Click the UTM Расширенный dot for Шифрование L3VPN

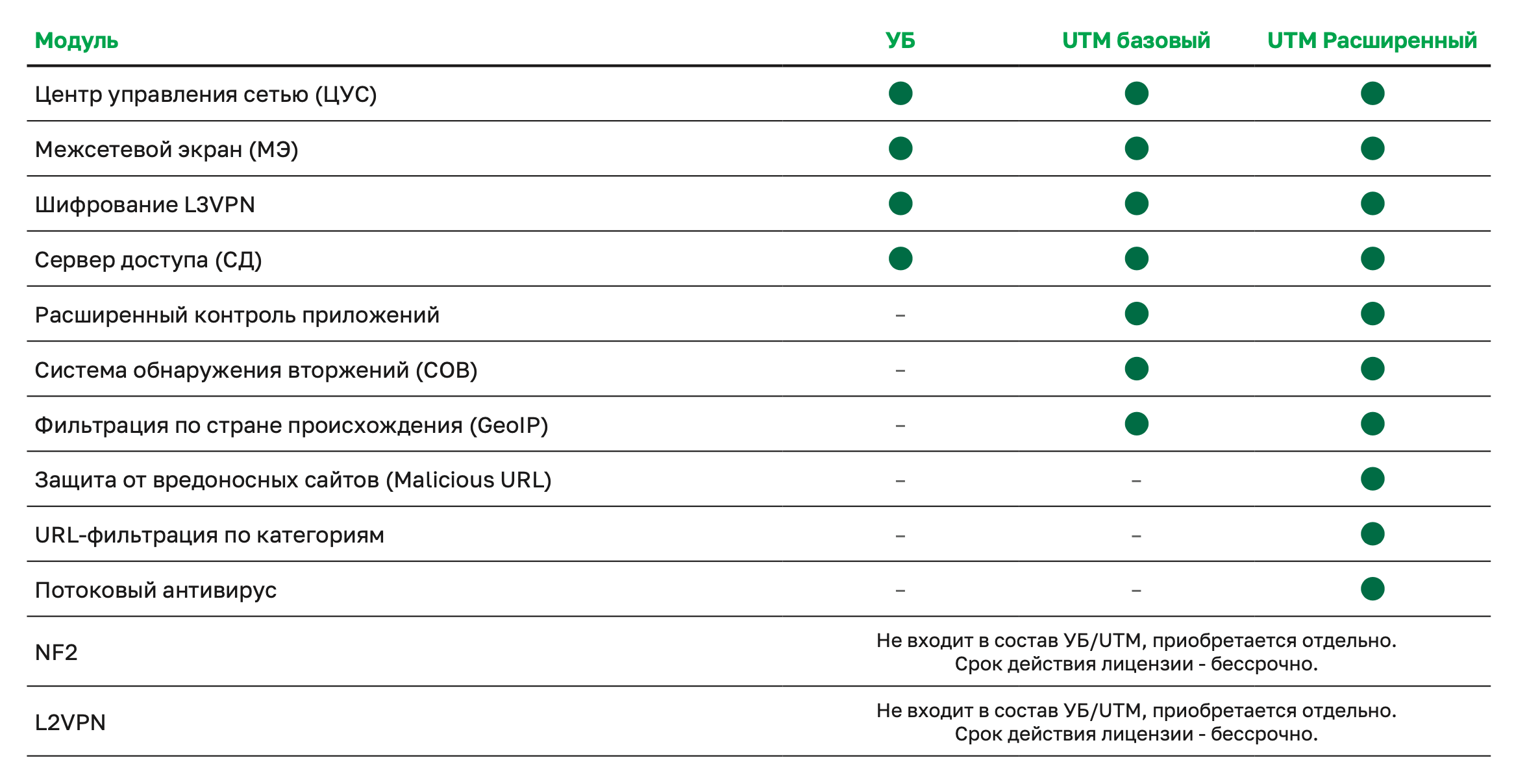point(1372,204)
